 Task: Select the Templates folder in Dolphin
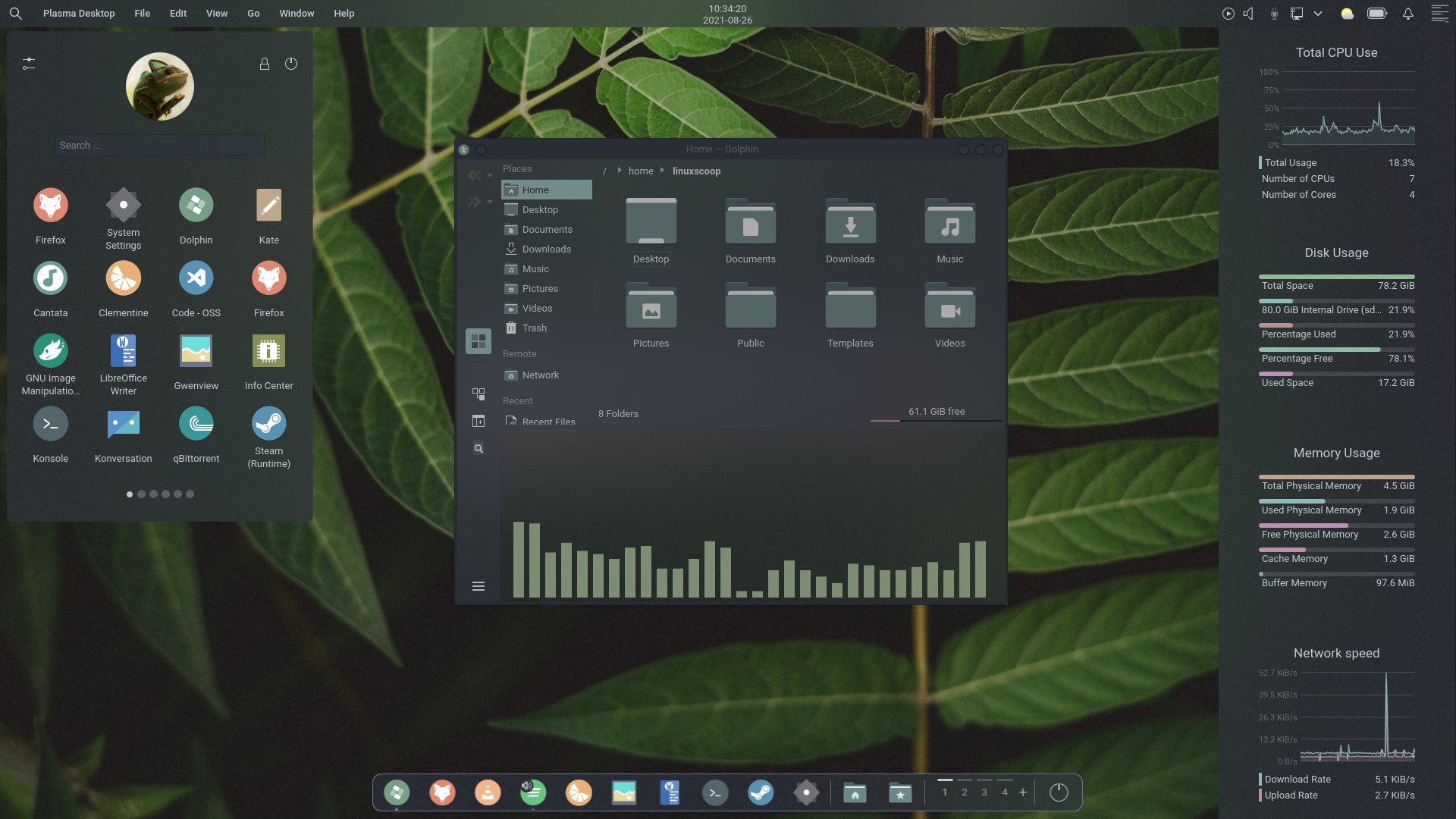coord(850,316)
